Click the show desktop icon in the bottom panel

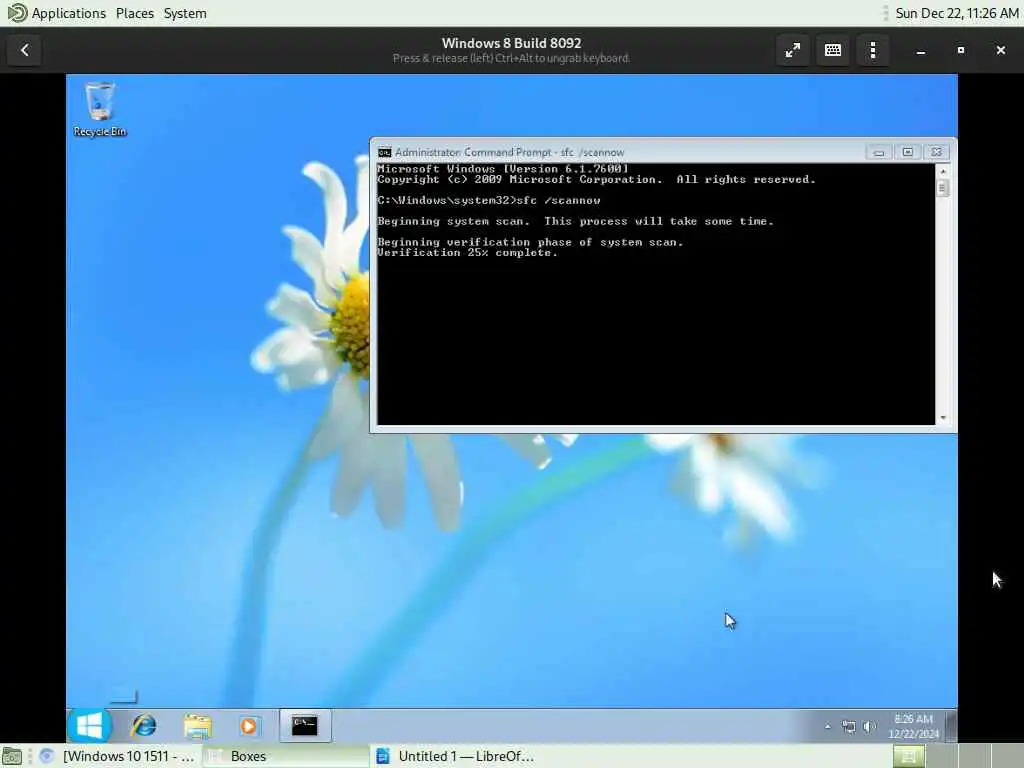click(x=11, y=756)
